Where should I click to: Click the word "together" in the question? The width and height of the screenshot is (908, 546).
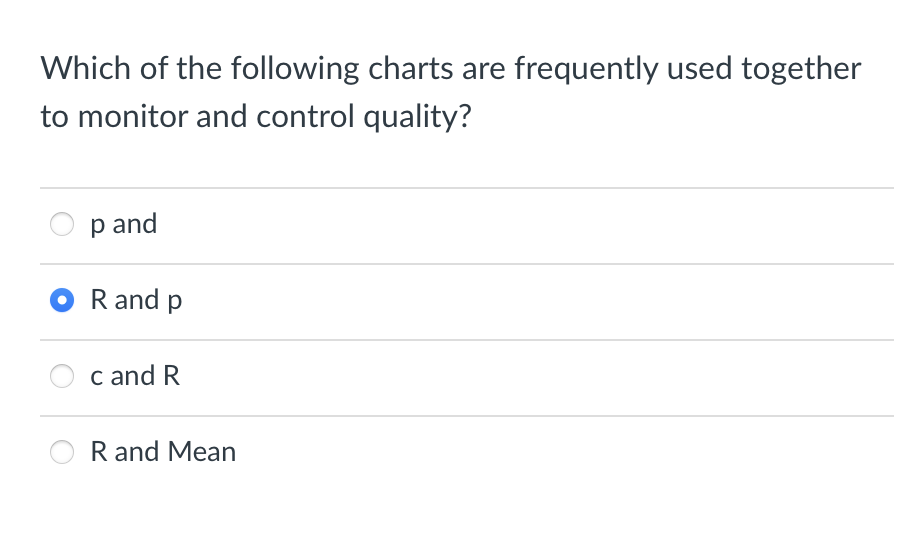point(800,69)
